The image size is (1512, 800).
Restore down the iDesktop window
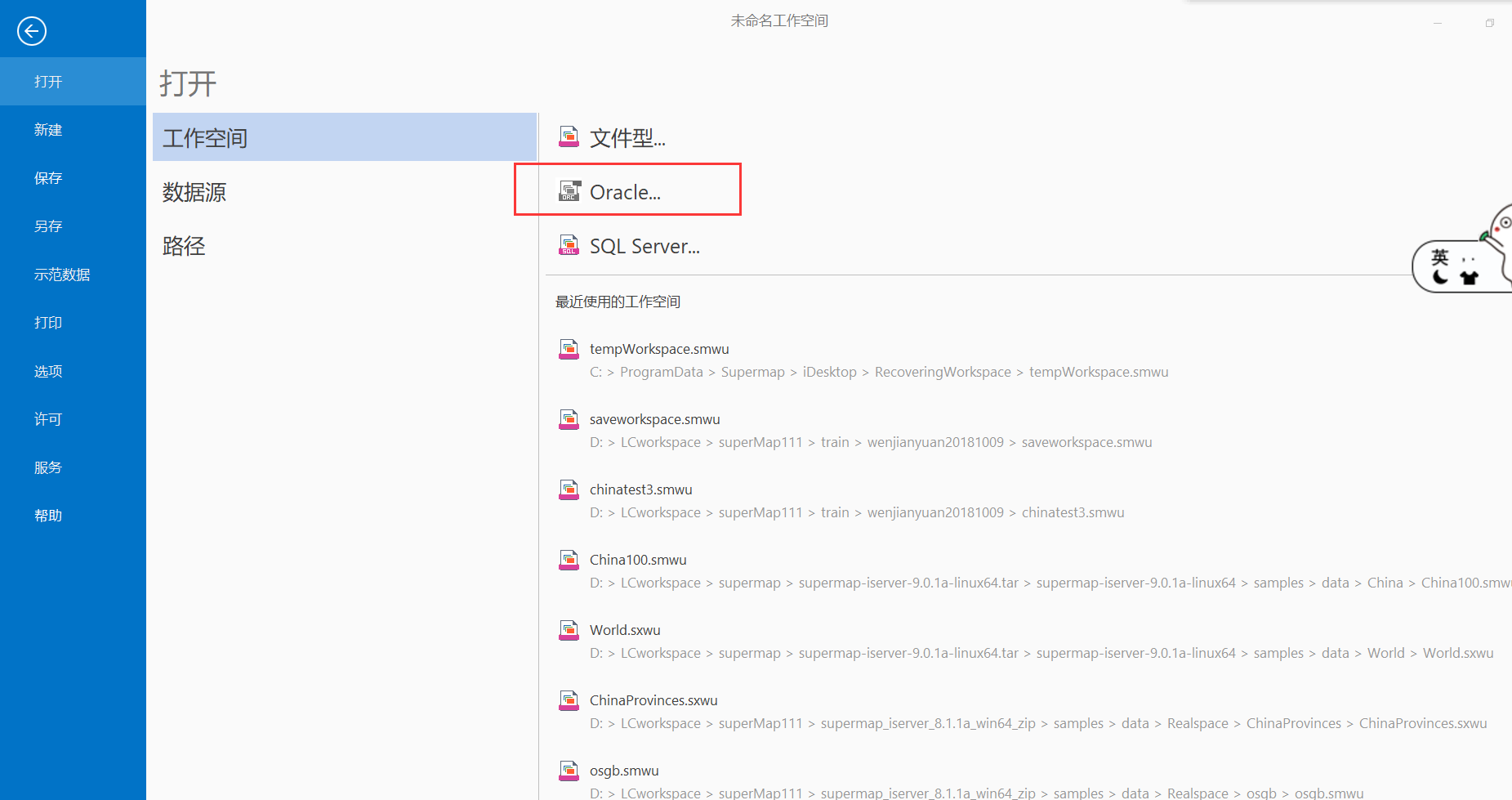point(1490,23)
